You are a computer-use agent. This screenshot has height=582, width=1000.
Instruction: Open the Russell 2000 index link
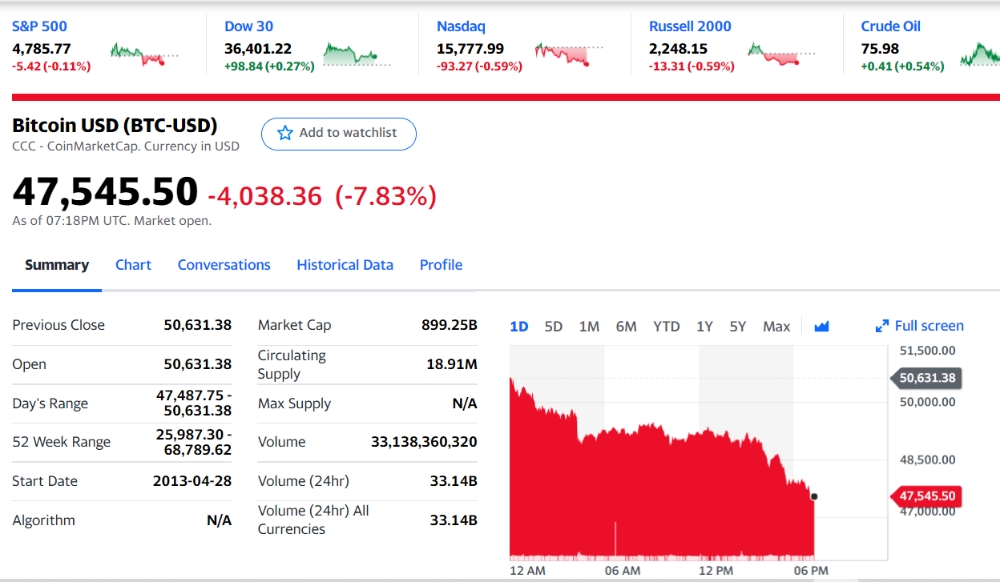690,26
